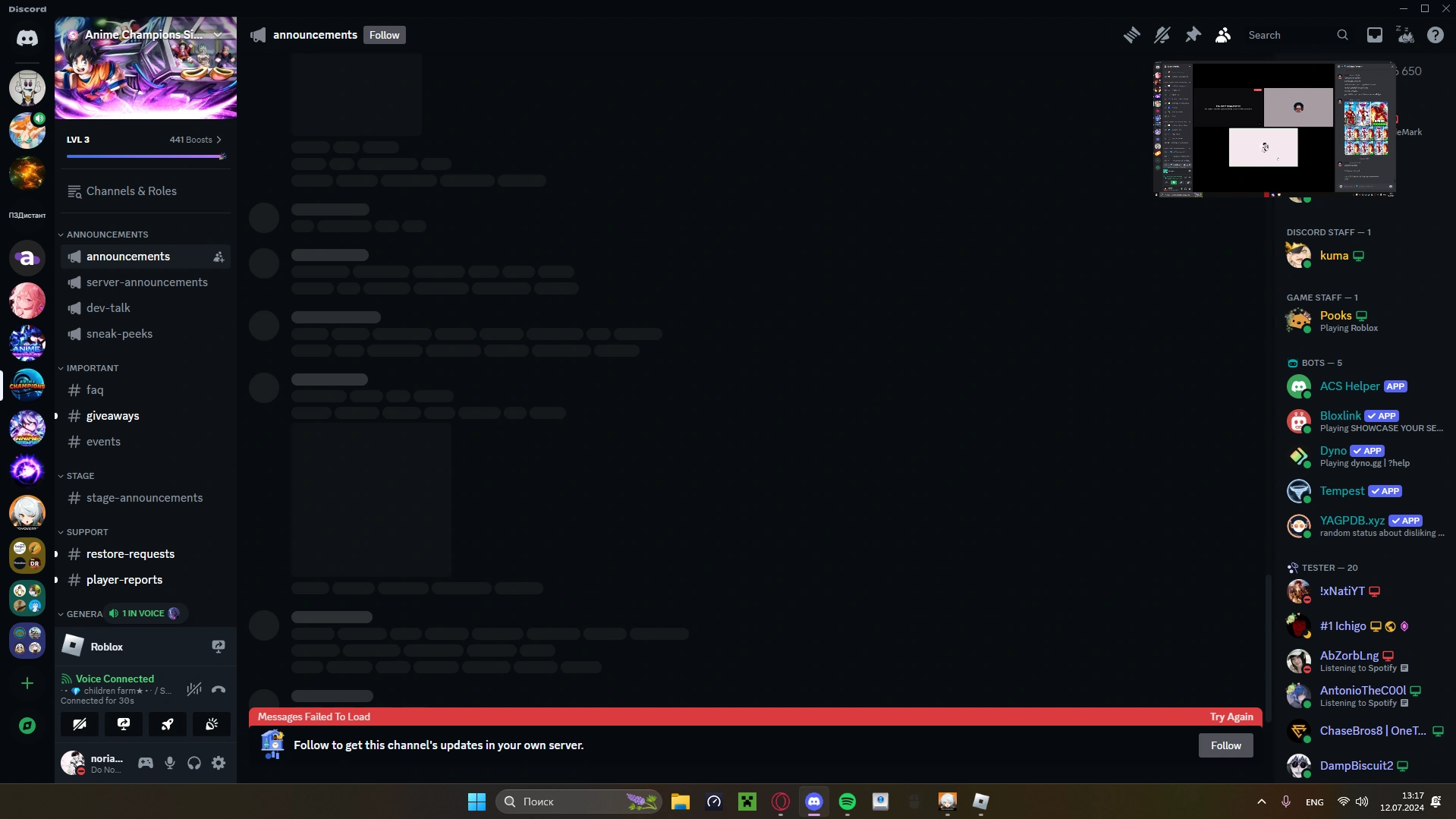Mute your microphone
1456x819 pixels.
(x=169, y=763)
